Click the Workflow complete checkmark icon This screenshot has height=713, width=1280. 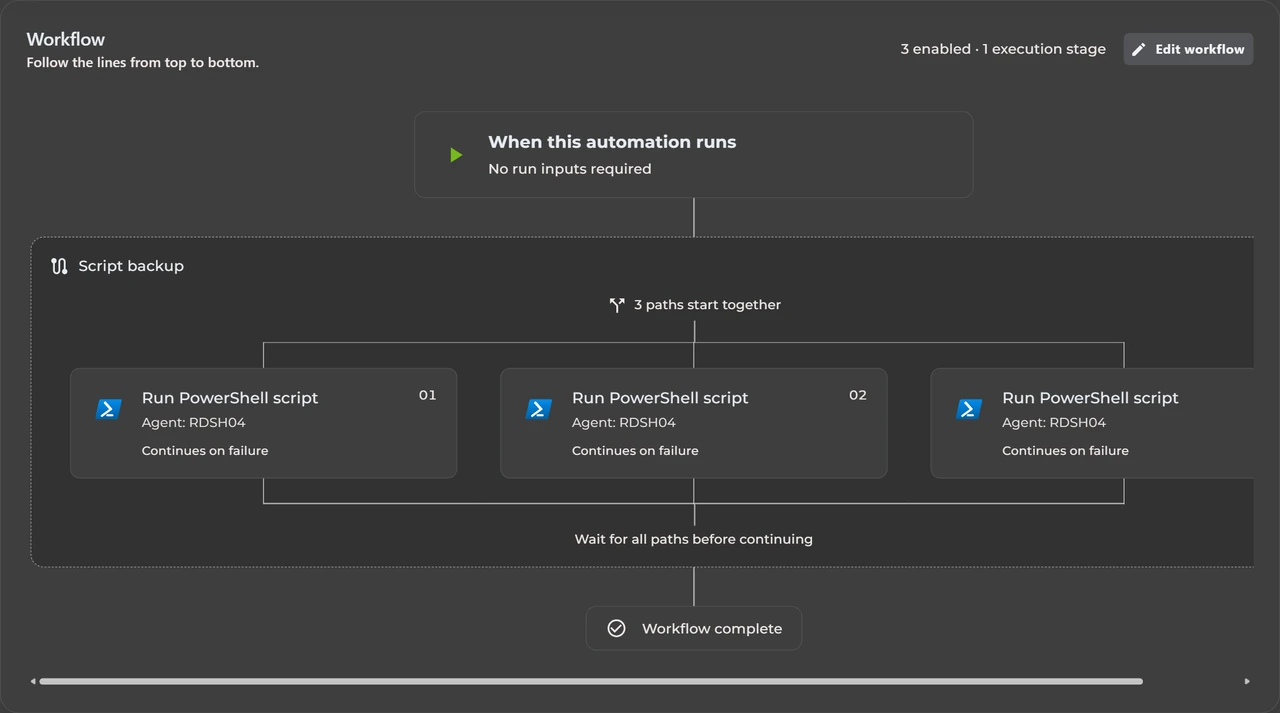(x=617, y=628)
